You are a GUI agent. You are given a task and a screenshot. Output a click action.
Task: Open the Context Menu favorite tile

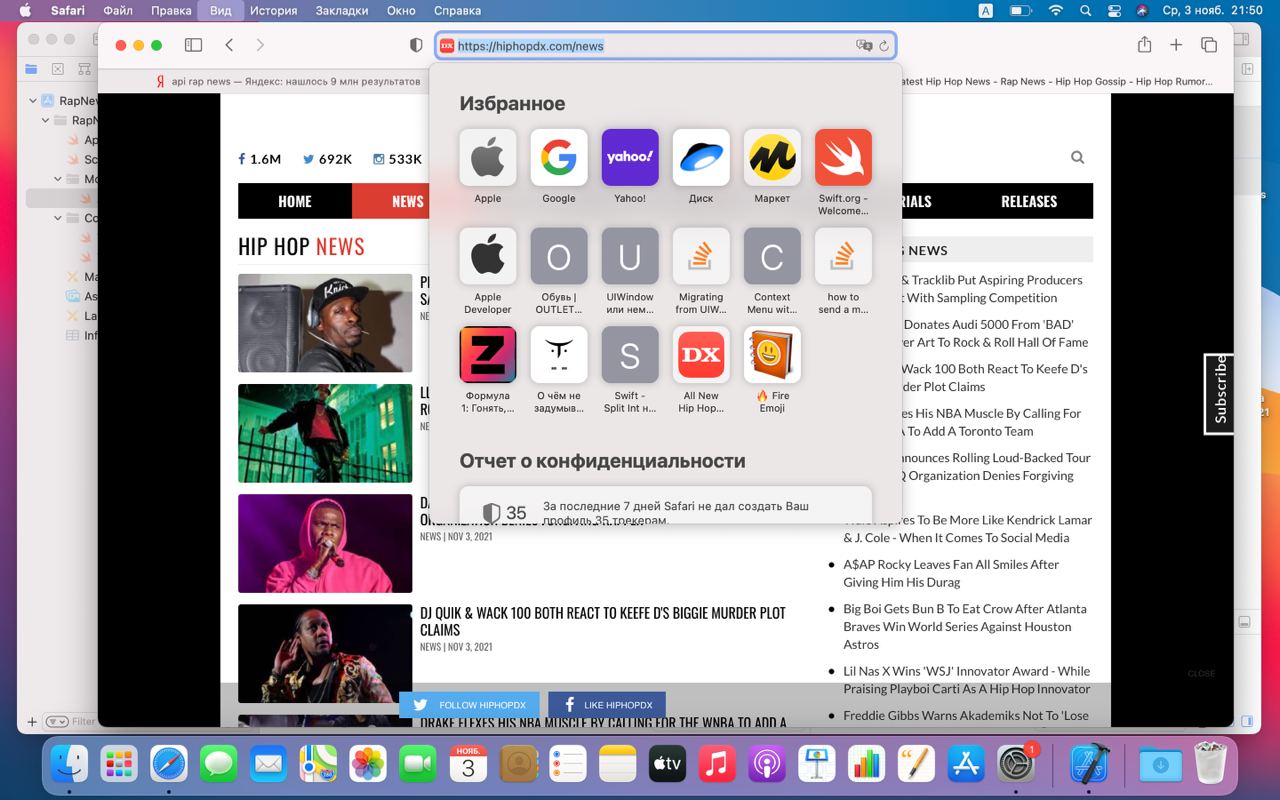point(772,256)
